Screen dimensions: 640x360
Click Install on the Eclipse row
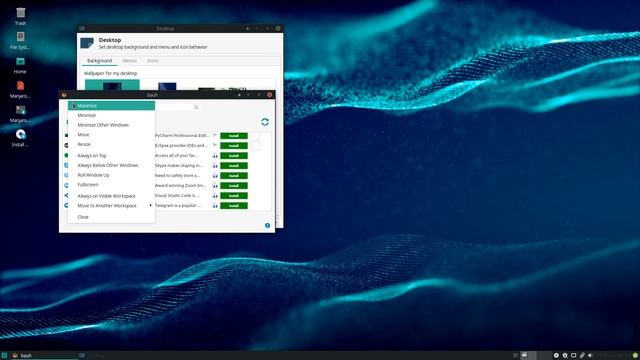pyautogui.click(x=234, y=146)
